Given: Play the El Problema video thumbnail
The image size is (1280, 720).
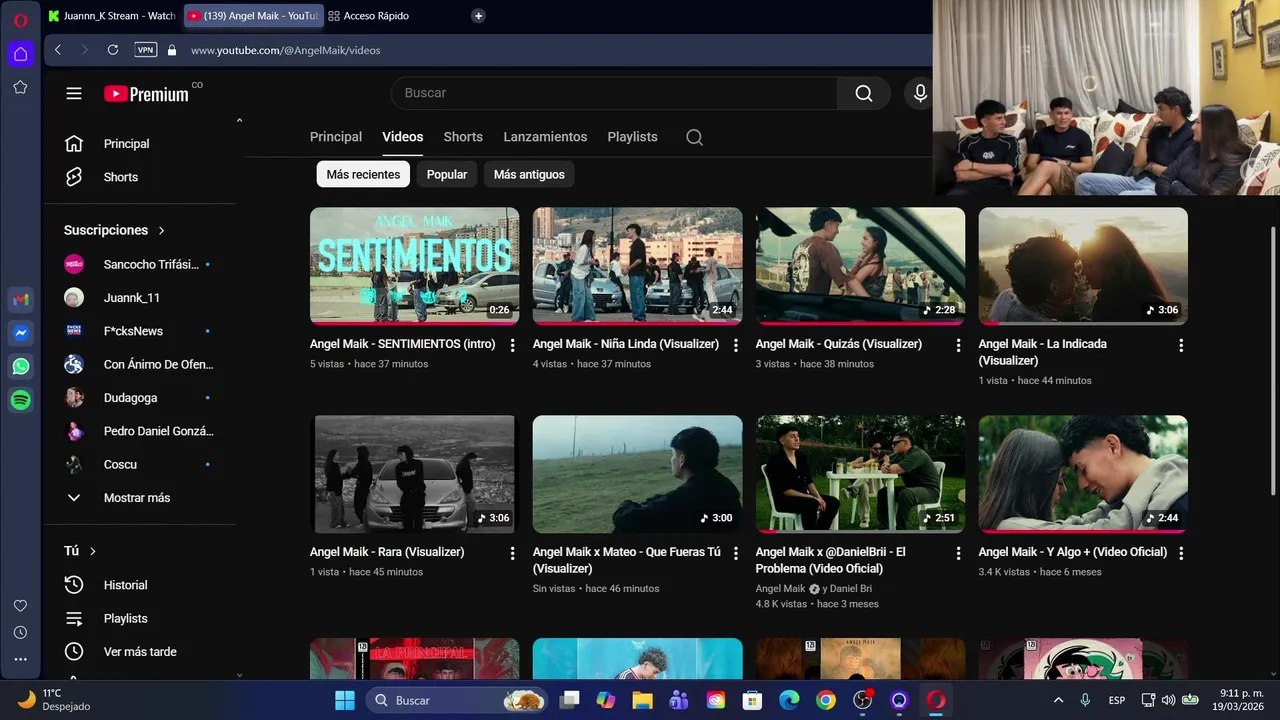Looking at the screenshot, I should click(860, 474).
